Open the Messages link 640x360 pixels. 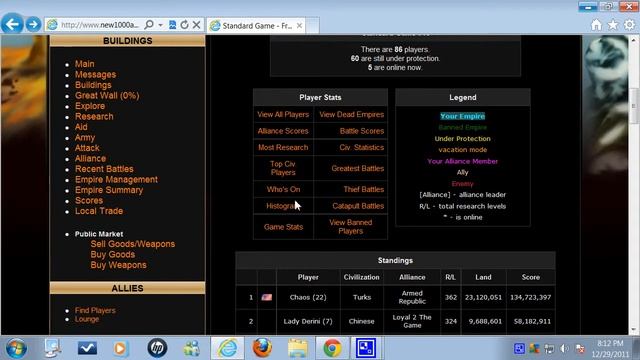(x=96, y=75)
